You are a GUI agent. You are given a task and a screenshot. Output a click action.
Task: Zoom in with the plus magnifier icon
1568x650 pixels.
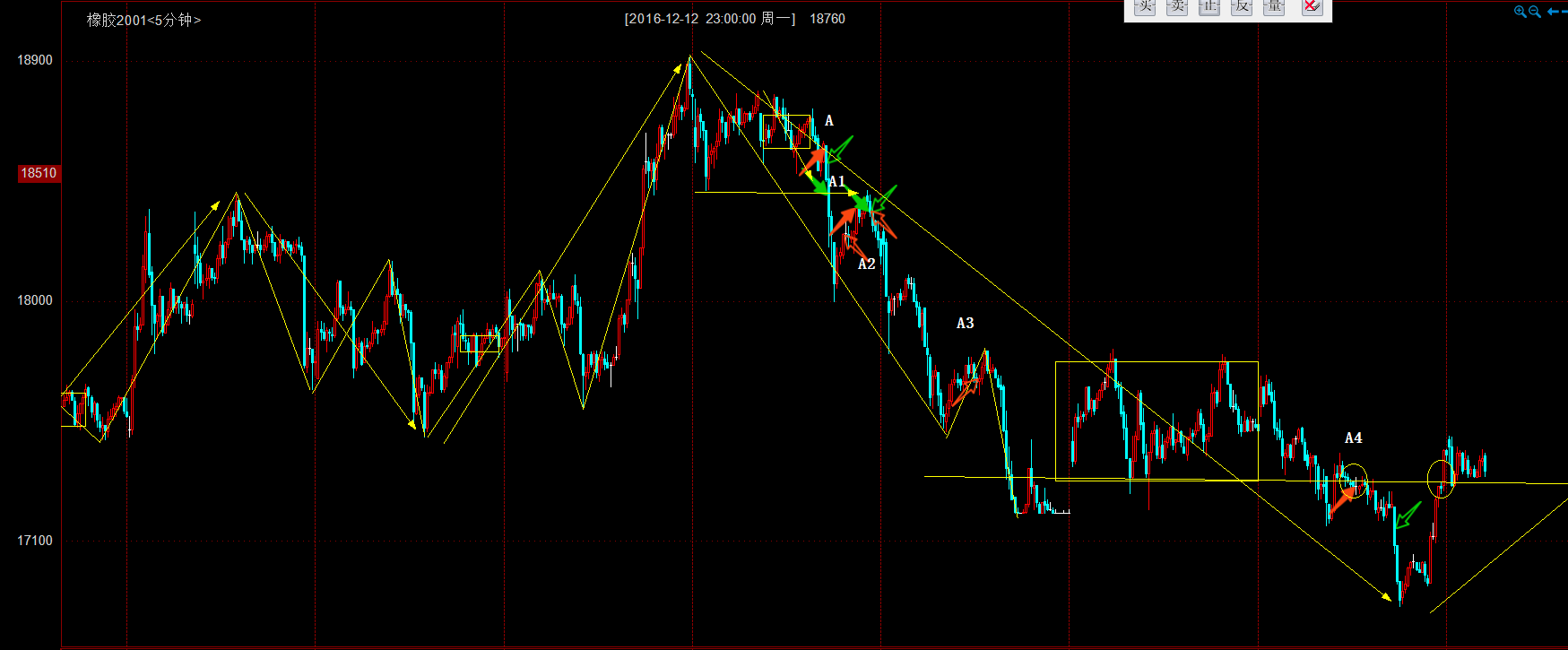(1520, 12)
